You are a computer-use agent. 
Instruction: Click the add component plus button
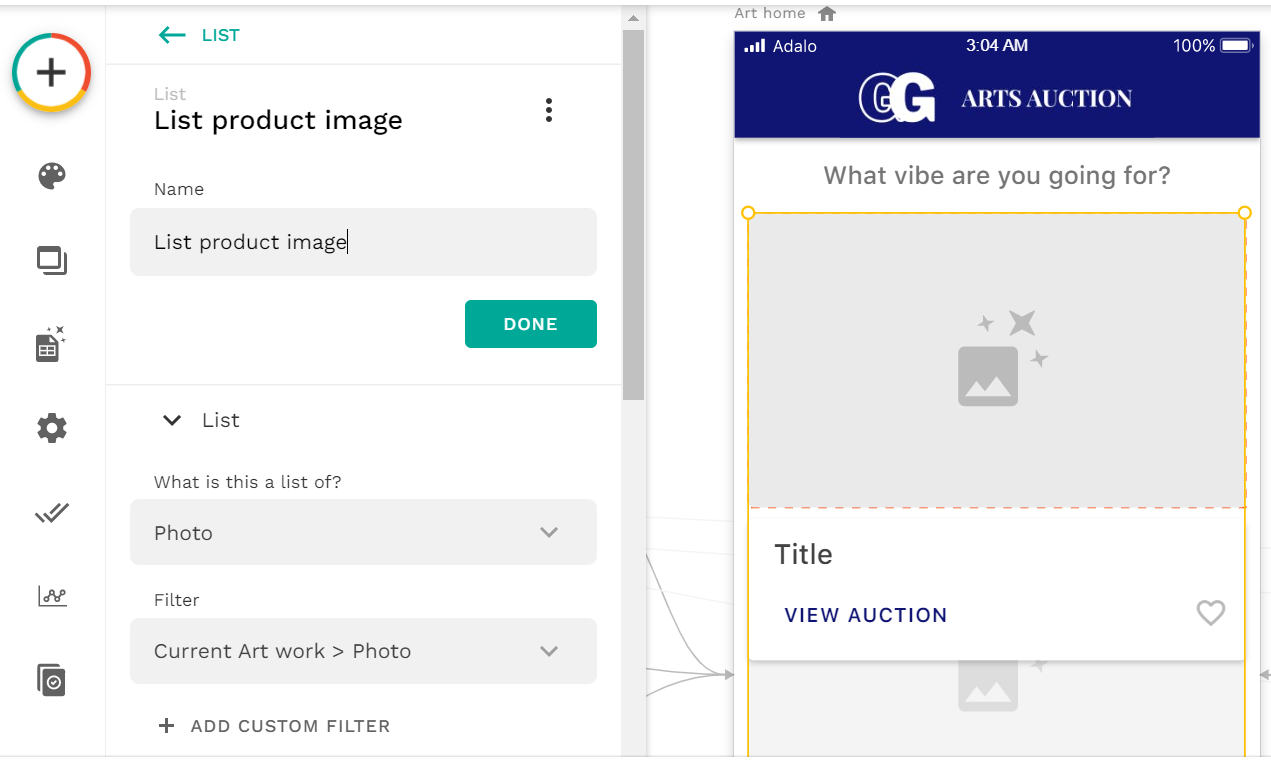pyautogui.click(x=51, y=72)
